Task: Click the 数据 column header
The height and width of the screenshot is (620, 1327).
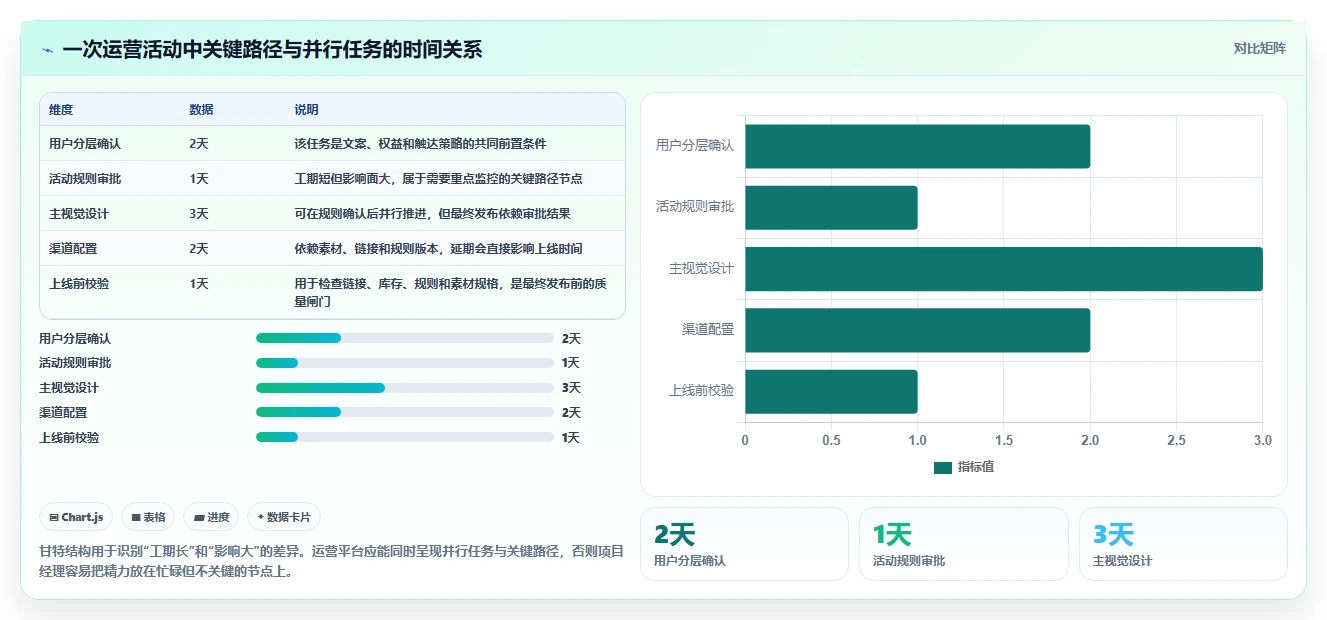Action: click(x=201, y=110)
